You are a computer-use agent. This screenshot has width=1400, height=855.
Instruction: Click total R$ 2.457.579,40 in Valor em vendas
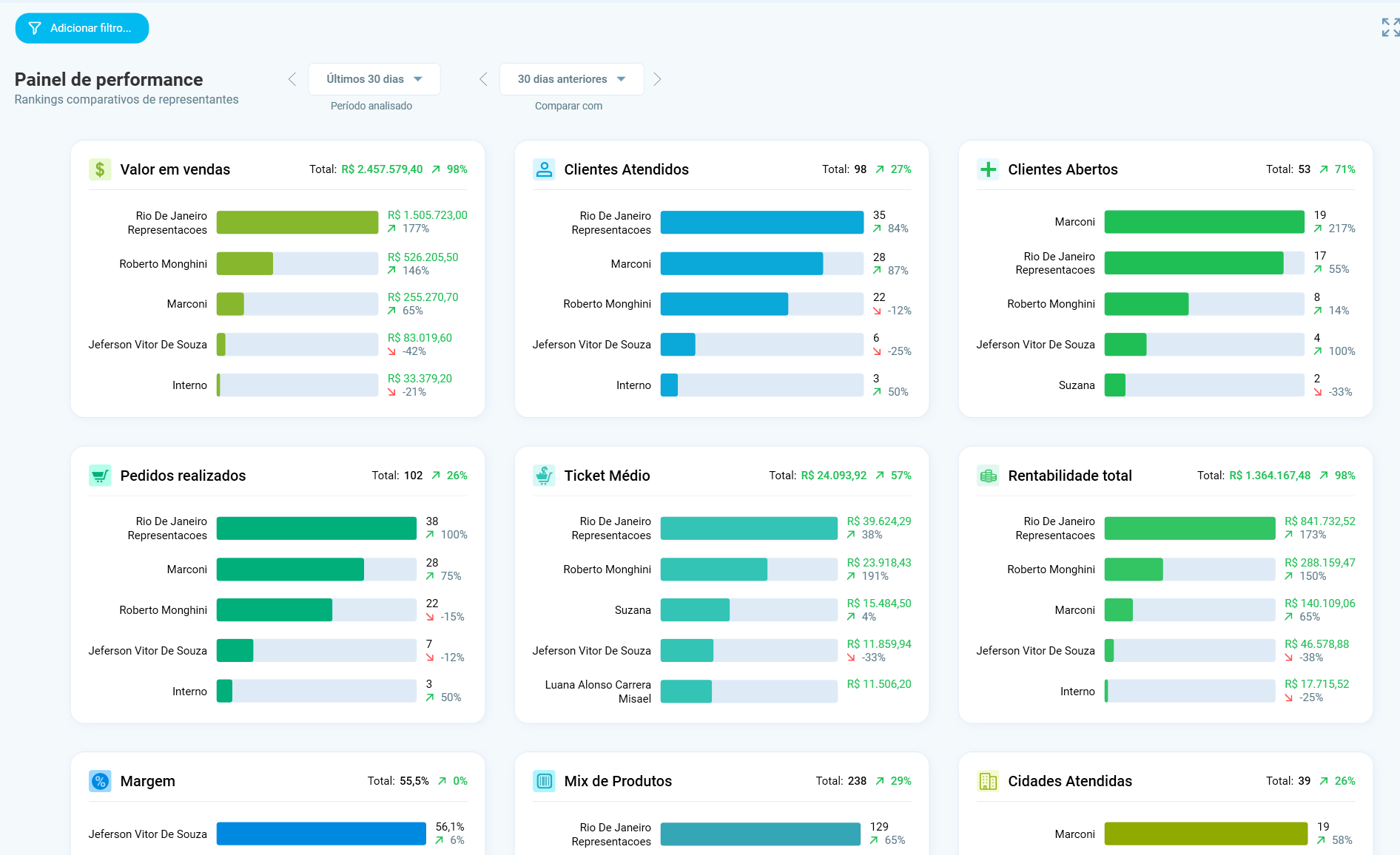382,169
